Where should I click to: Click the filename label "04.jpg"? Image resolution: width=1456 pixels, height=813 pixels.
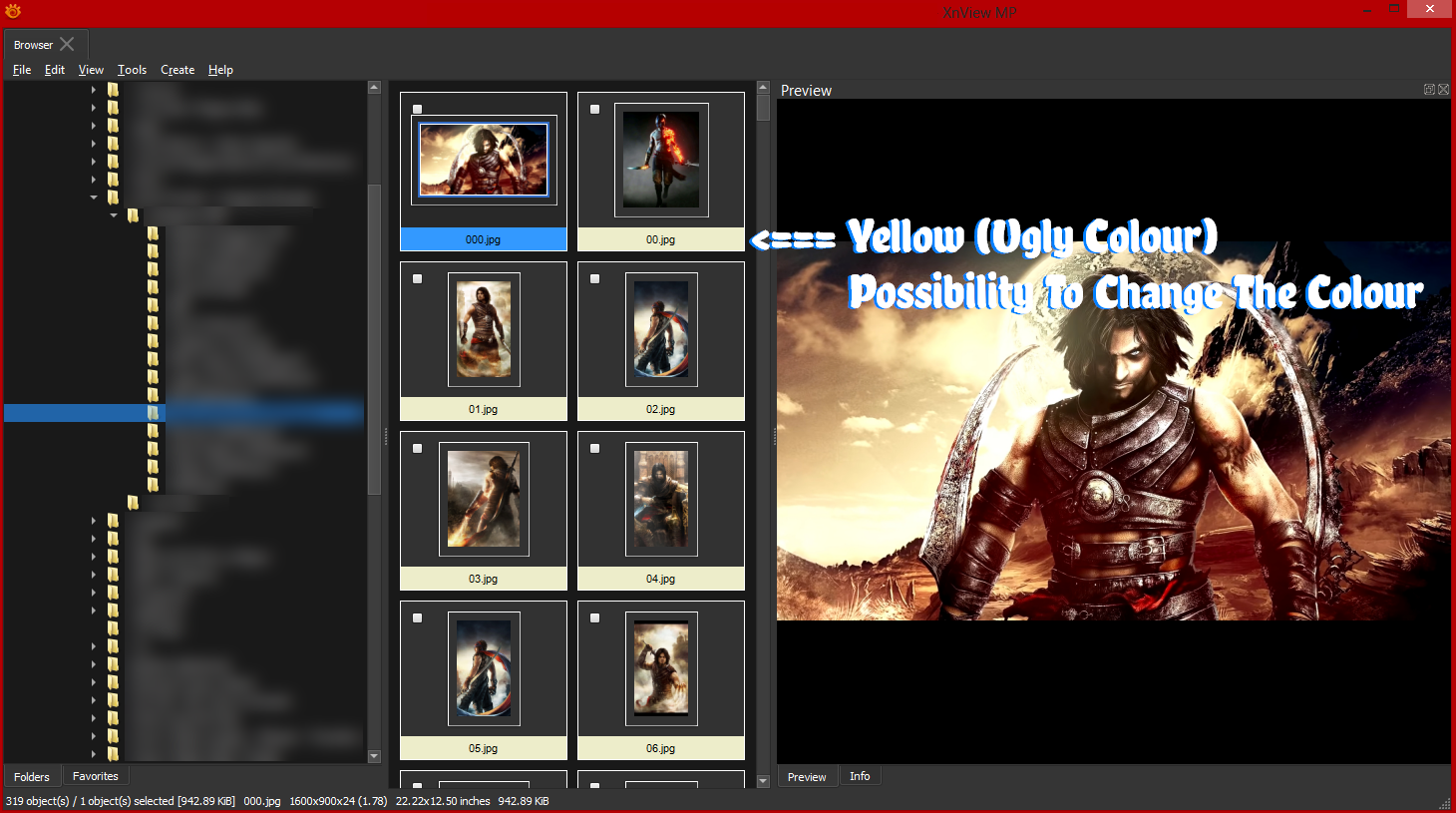(660, 579)
